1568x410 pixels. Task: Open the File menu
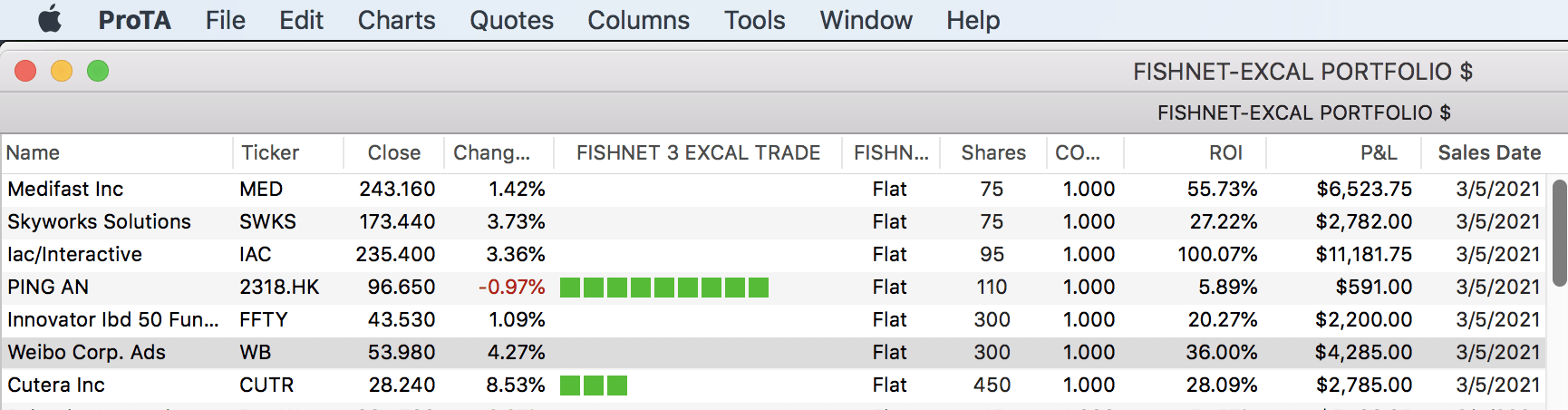pyautogui.click(x=225, y=20)
